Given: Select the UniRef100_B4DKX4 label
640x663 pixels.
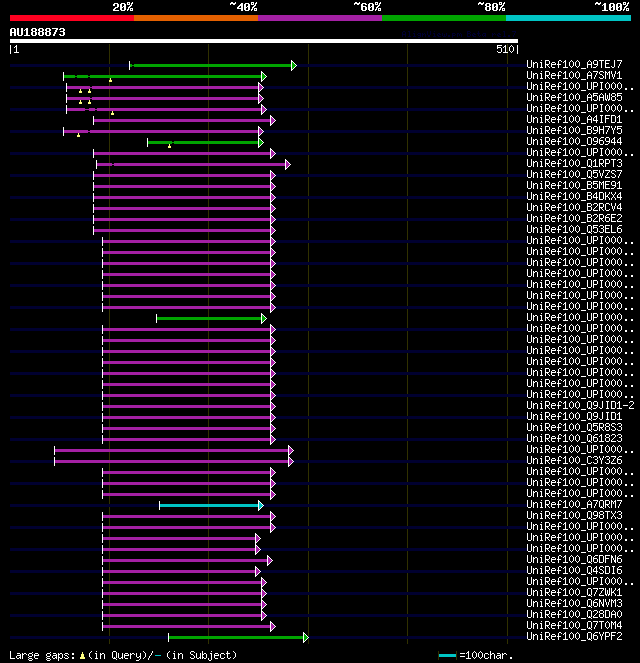Looking at the screenshot, I should click(x=574, y=196).
